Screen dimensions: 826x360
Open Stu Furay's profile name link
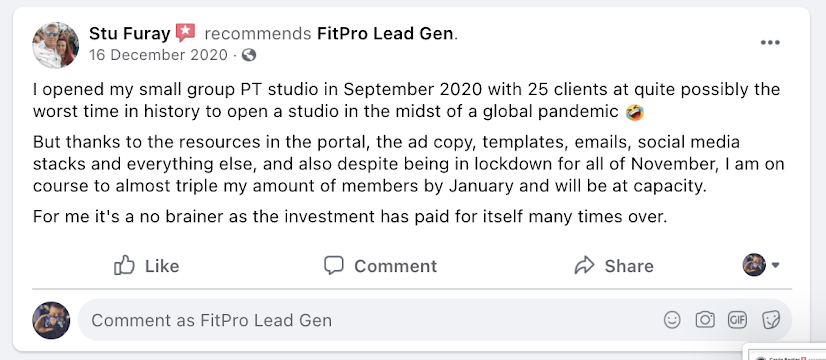(130, 34)
